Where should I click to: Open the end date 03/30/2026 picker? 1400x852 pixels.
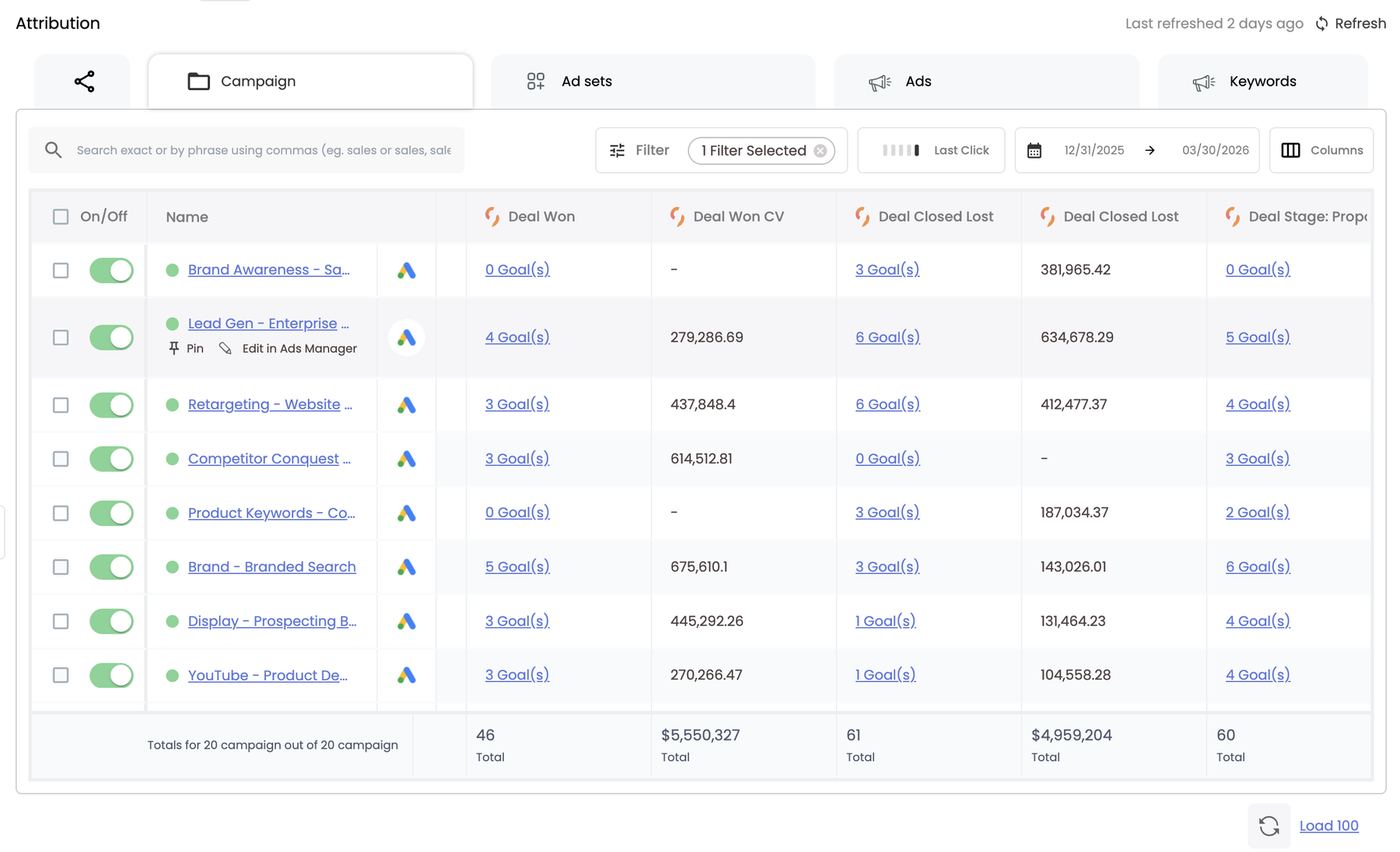point(1215,150)
